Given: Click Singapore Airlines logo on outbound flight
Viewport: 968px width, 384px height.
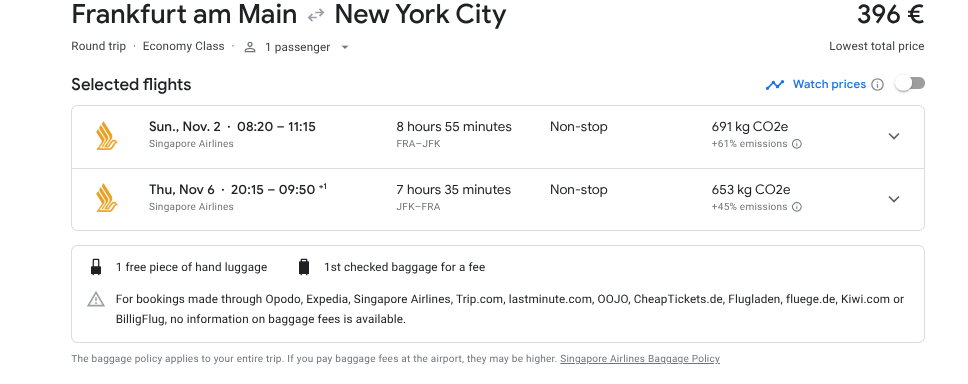Looking at the screenshot, I should (x=107, y=136).
